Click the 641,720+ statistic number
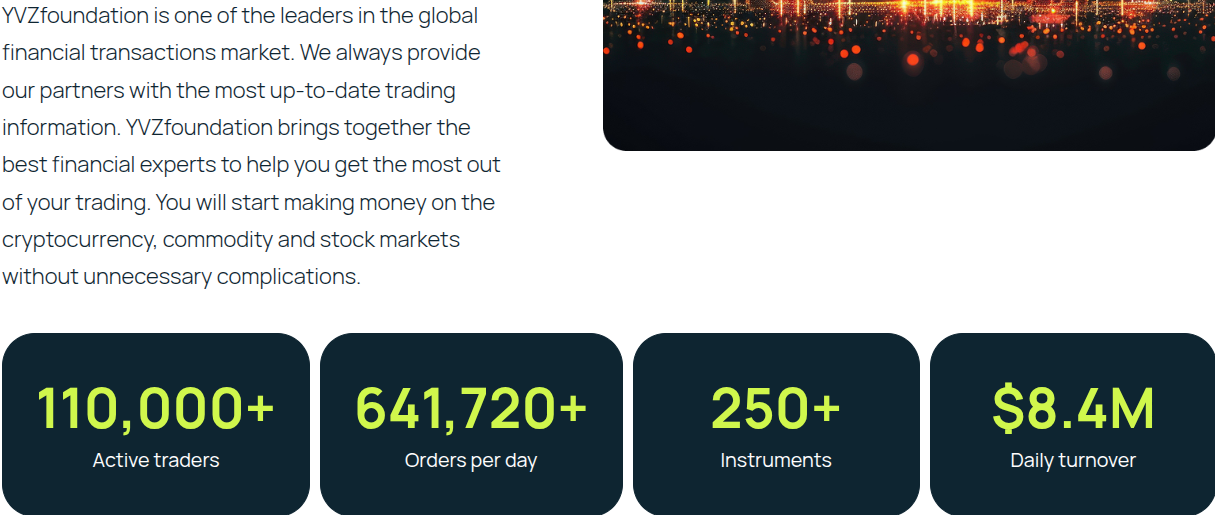The height and width of the screenshot is (515, 1215). click(x=471, y=408)
